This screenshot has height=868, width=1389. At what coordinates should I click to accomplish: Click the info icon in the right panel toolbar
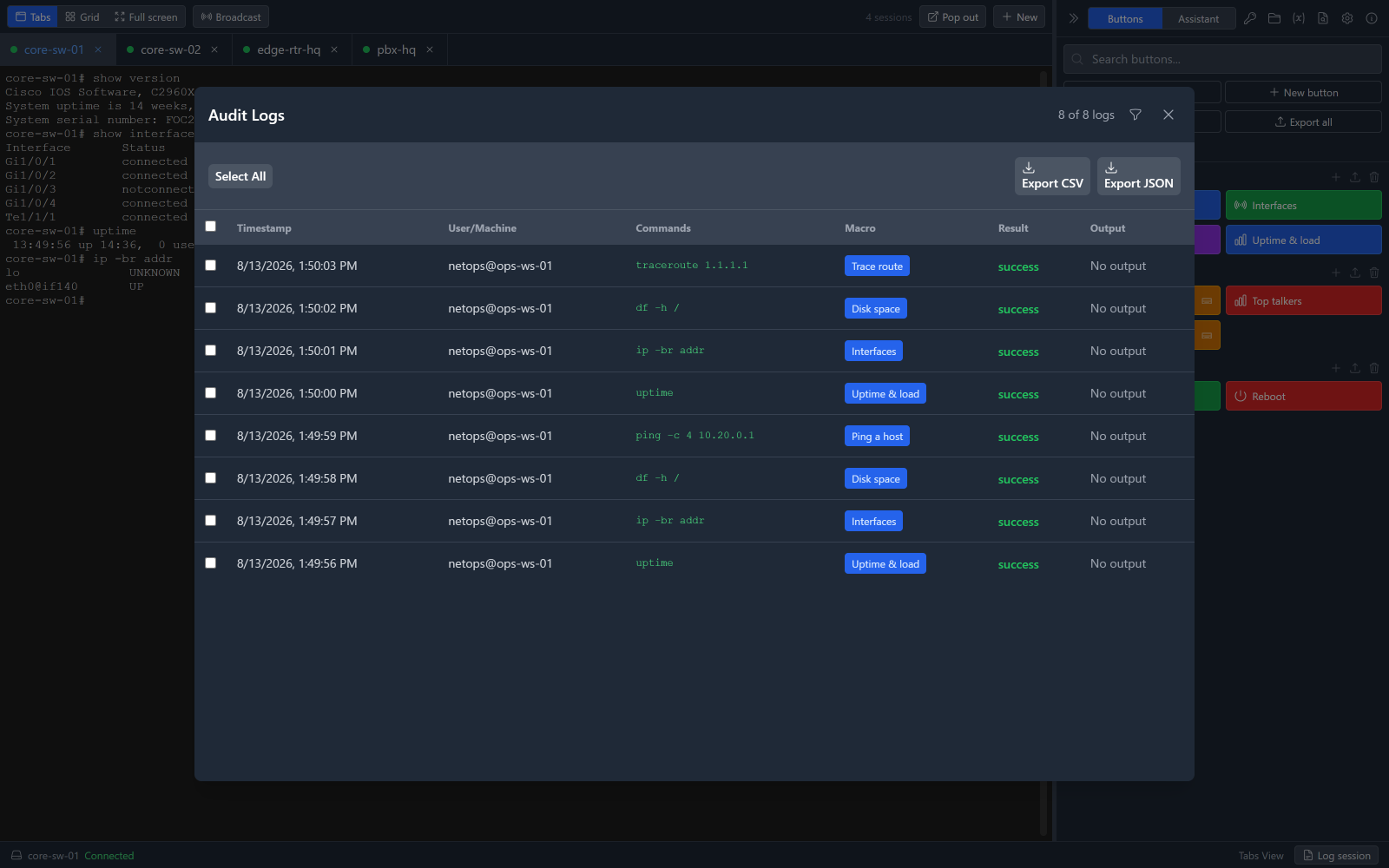pyautogui.click(x=1372, y=18)
